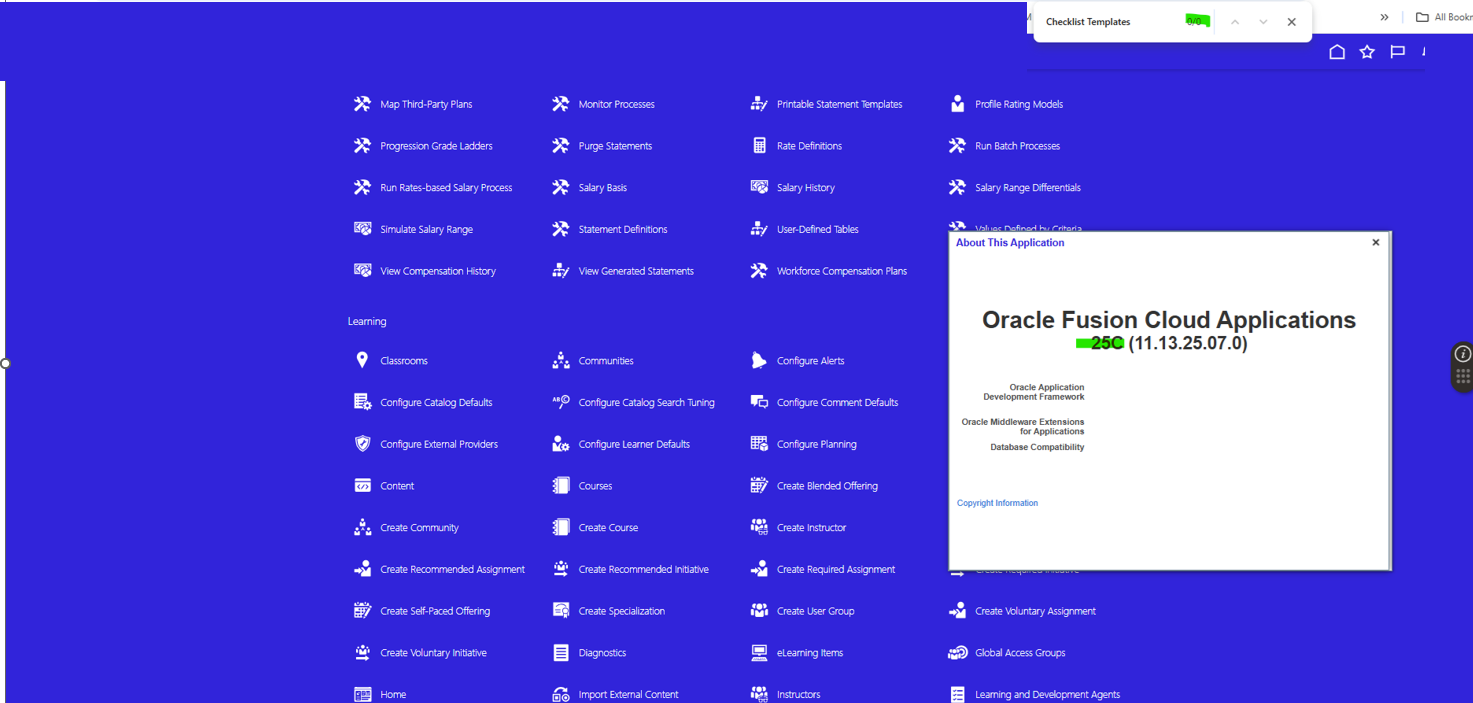The image size is (1473, 703).
Task: Open Create Self-Paced Offering
Action: pyautogui.click(x=435, y=611)
